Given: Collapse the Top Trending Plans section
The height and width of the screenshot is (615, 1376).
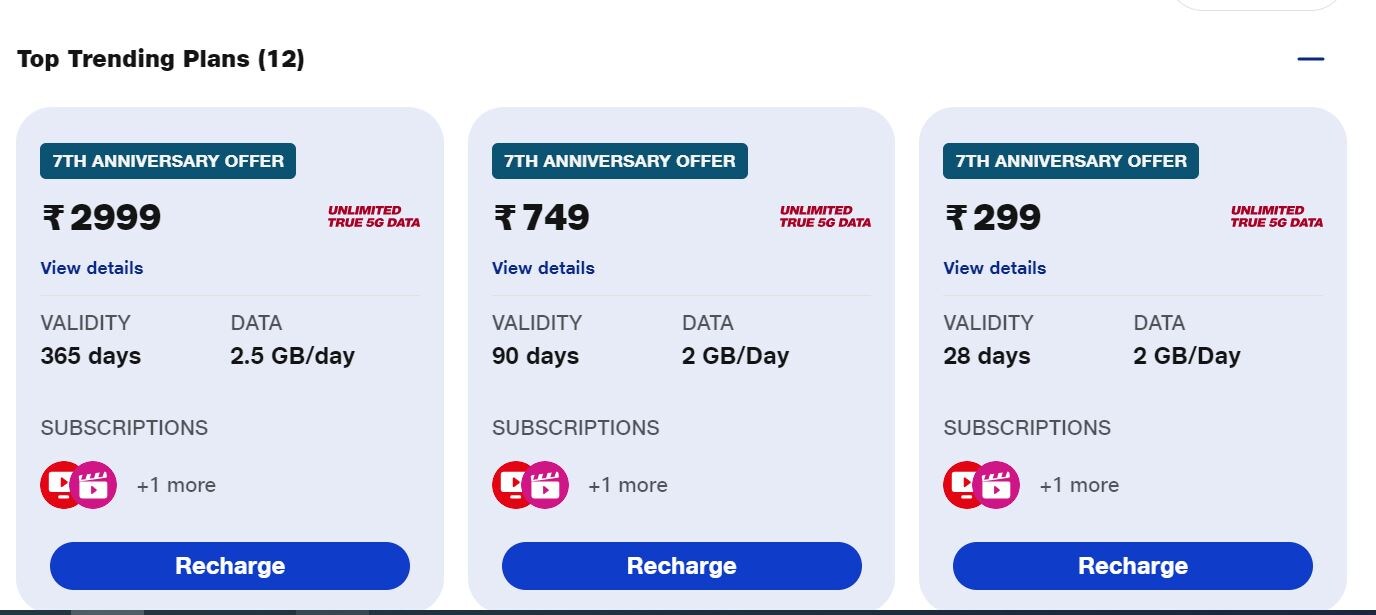Looking at the screenshot, I should point(1310,59).
